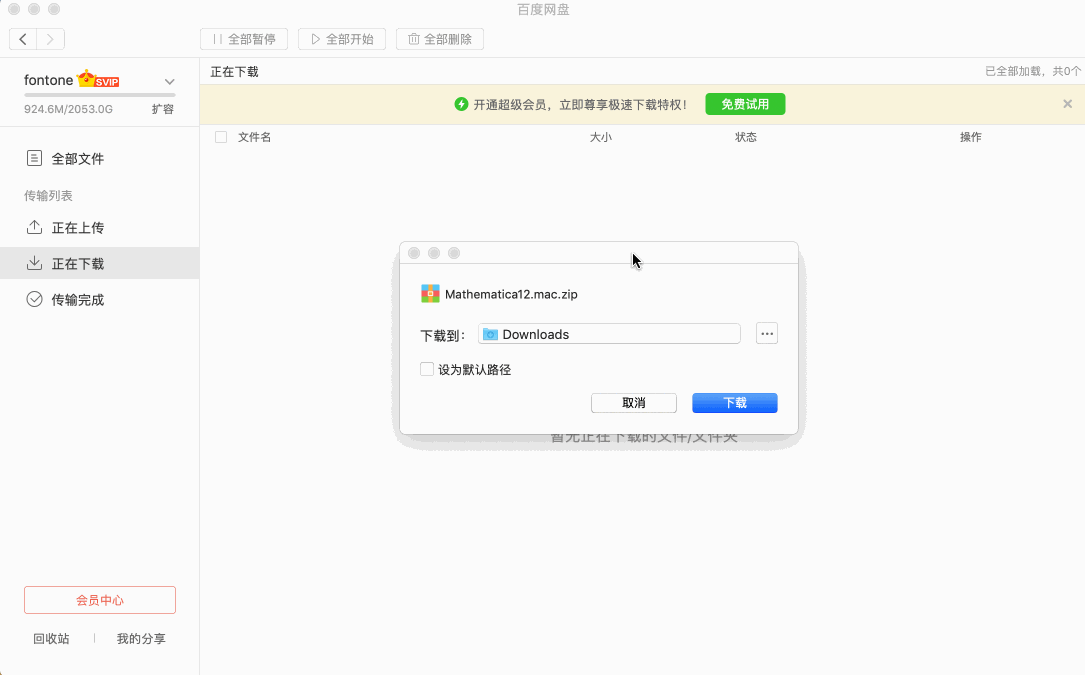Go forward with the right arrow button

(x=51, y=39)
